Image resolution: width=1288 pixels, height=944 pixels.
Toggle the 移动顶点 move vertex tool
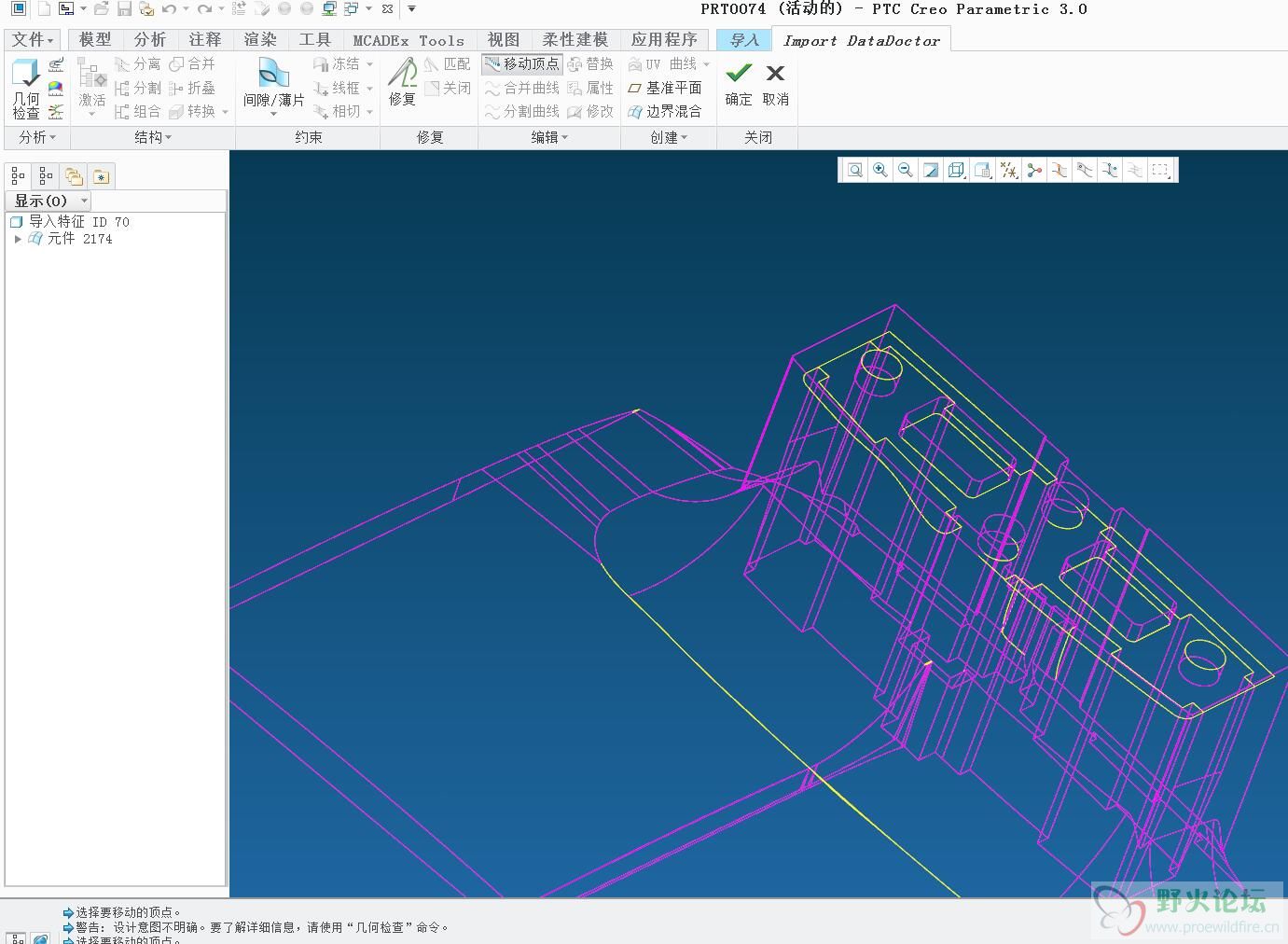tap(522, 63)
